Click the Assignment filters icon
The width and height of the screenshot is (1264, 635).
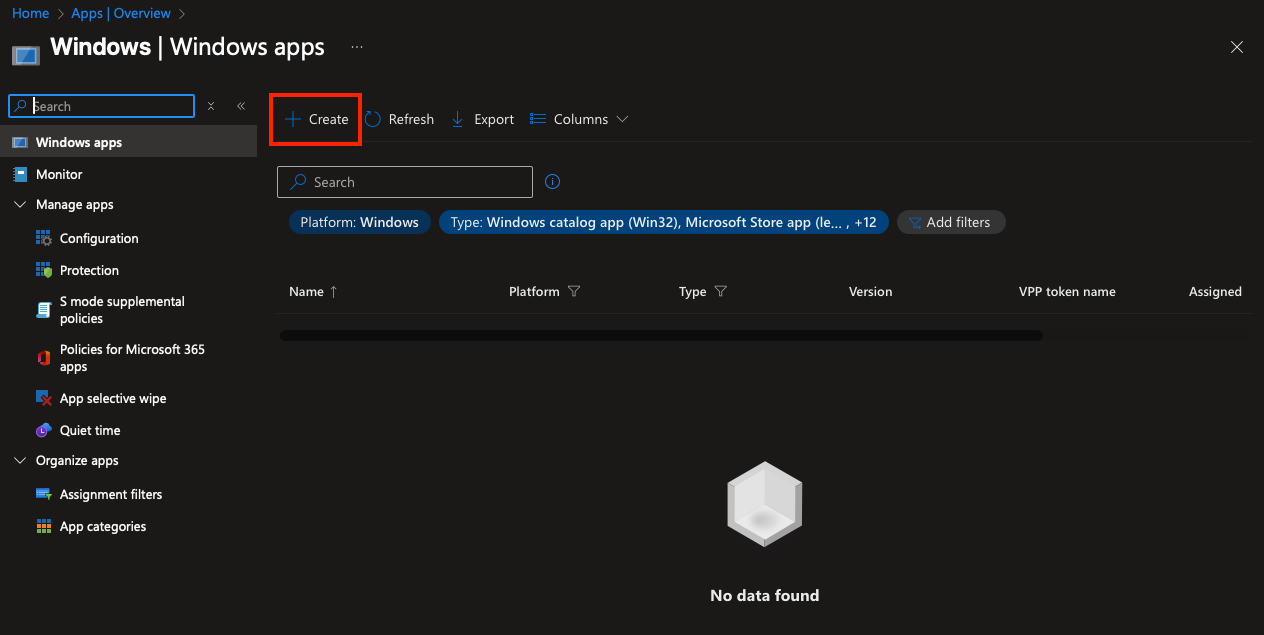(x=44, y=494)
